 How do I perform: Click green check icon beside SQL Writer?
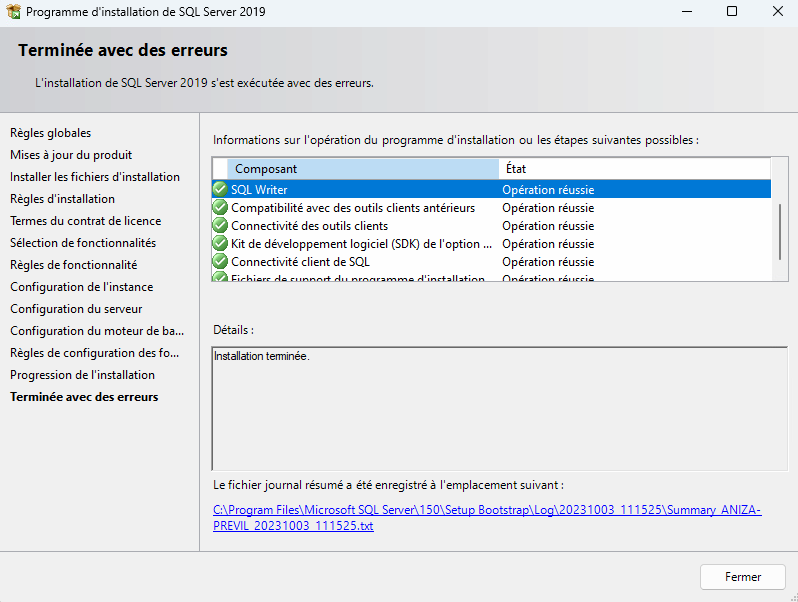point(220,189)
